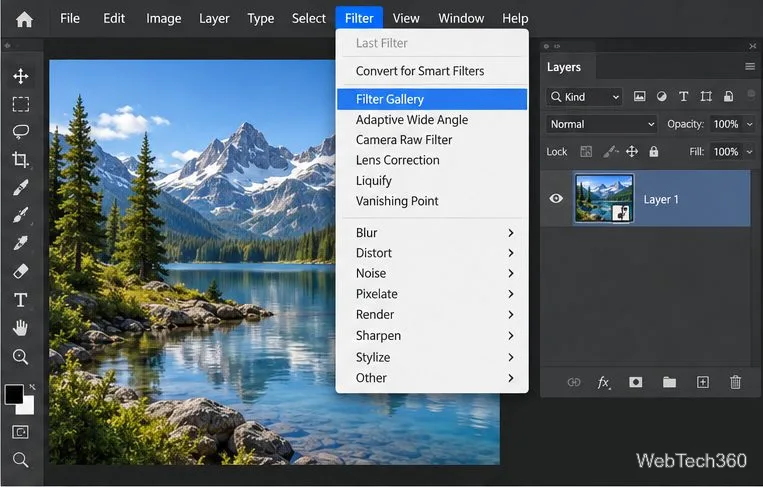
Task: Click the background white color swatch
Action: (27, 407)
